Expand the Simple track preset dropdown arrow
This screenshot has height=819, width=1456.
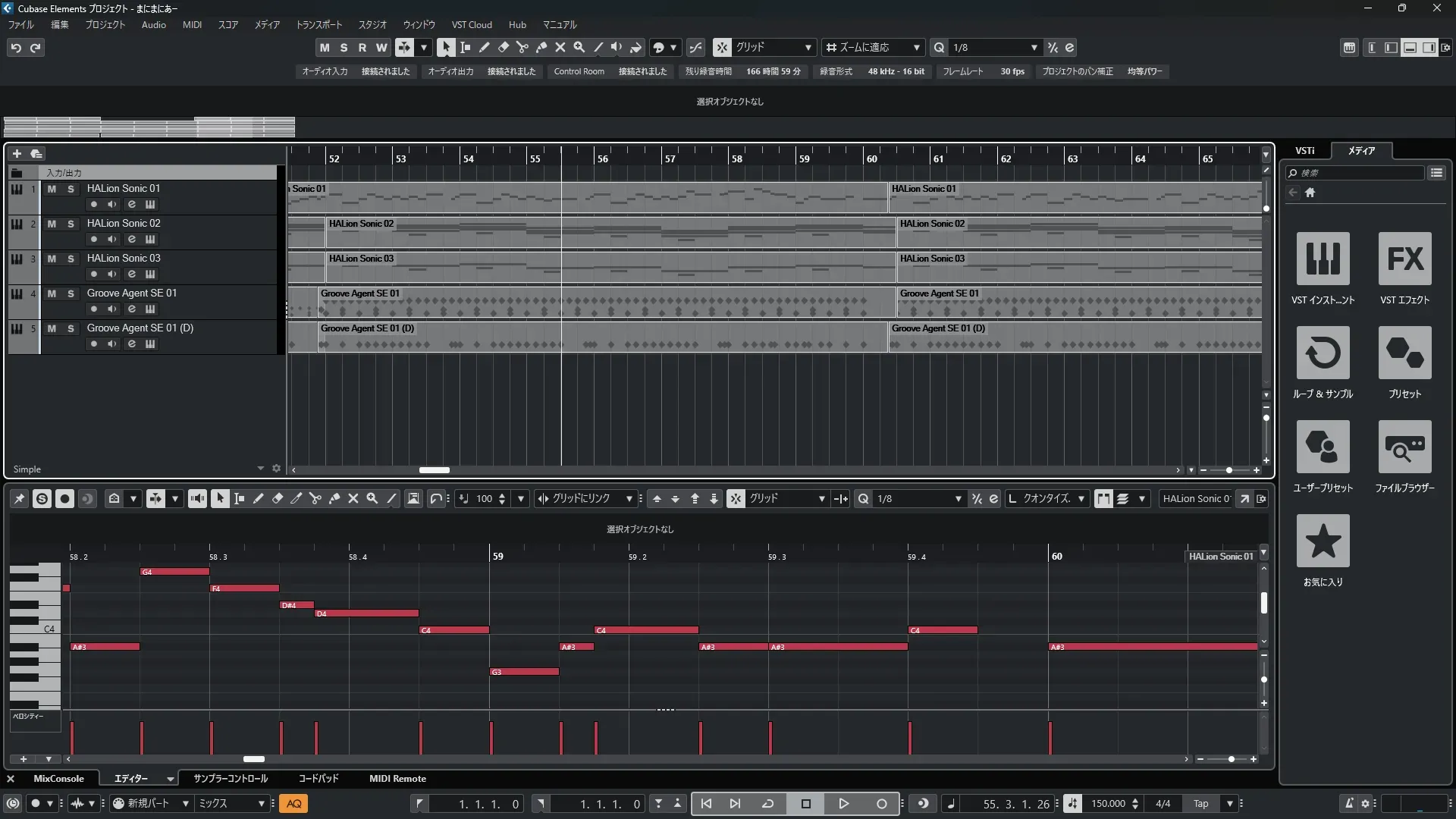pos(260,469)
